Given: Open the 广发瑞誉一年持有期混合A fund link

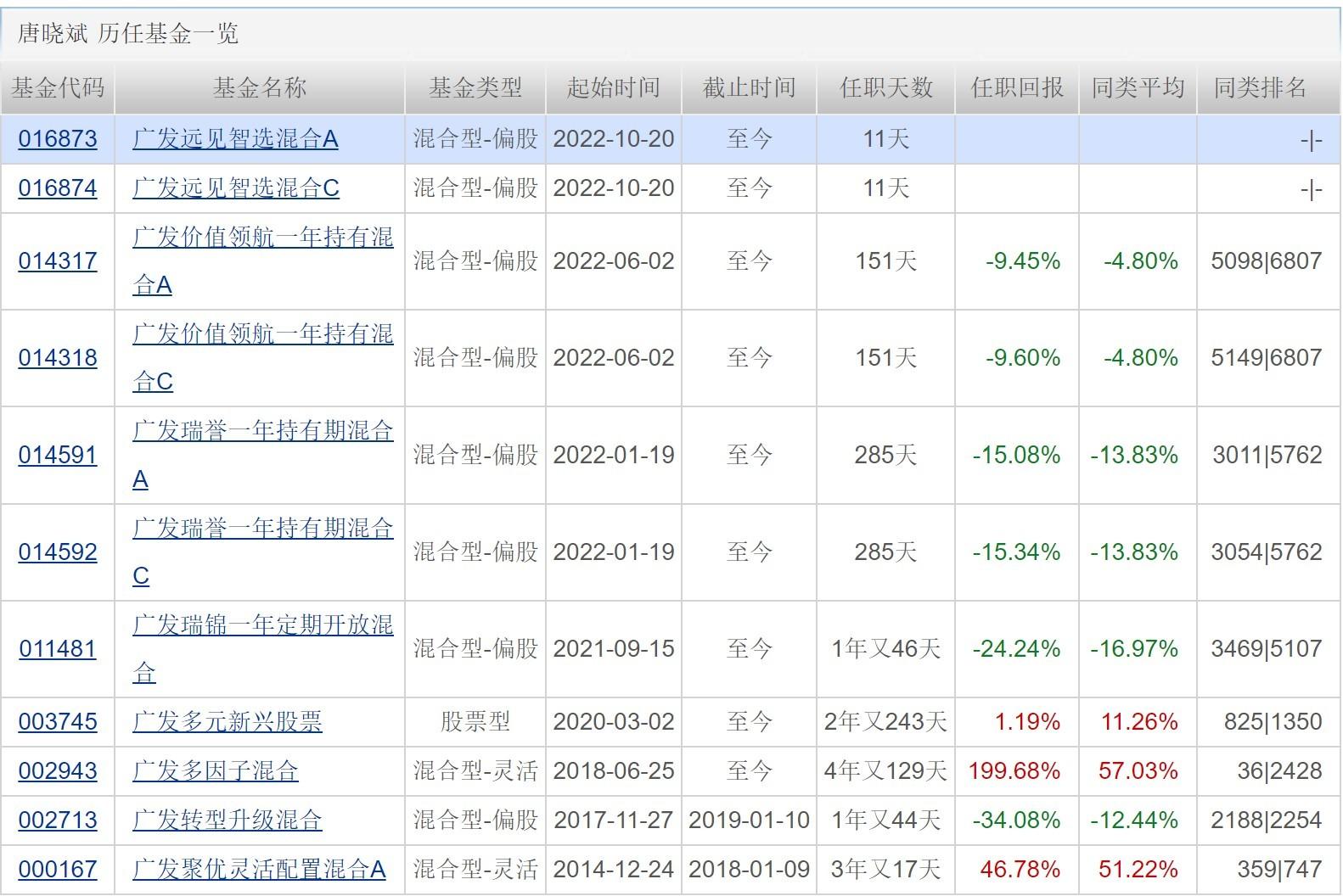Looking at the screenshot, I should 263,456.
